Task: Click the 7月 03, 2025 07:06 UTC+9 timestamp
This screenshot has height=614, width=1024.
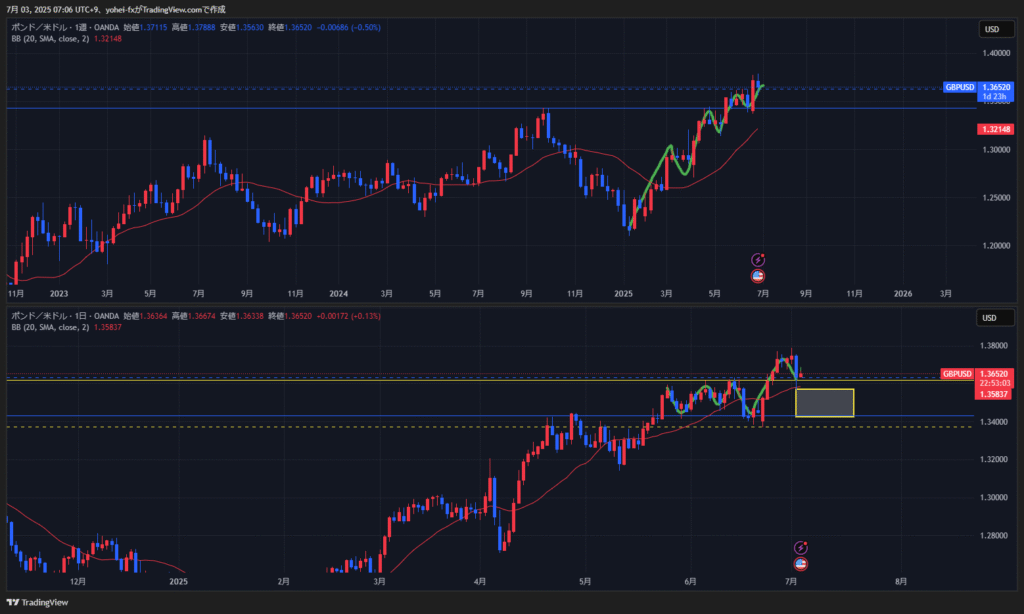Action: [53, 10]
